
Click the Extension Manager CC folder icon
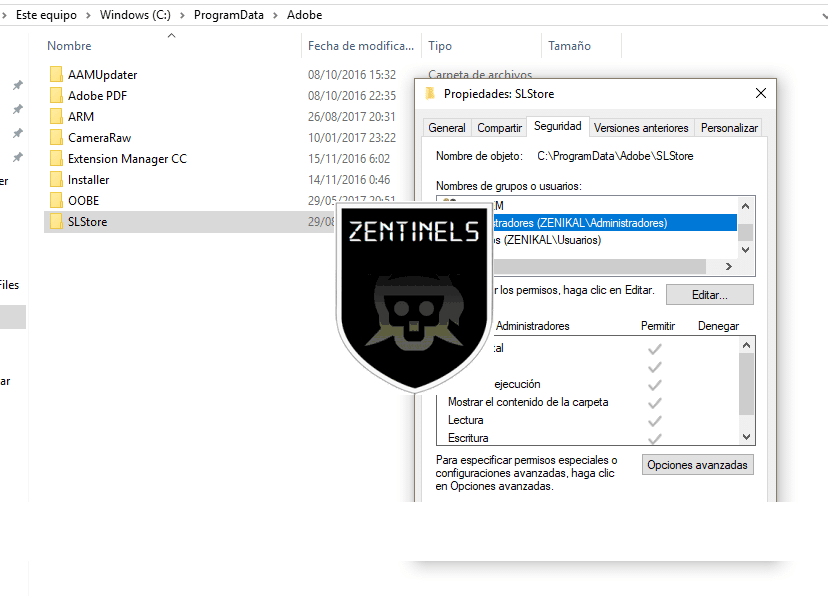56,159
